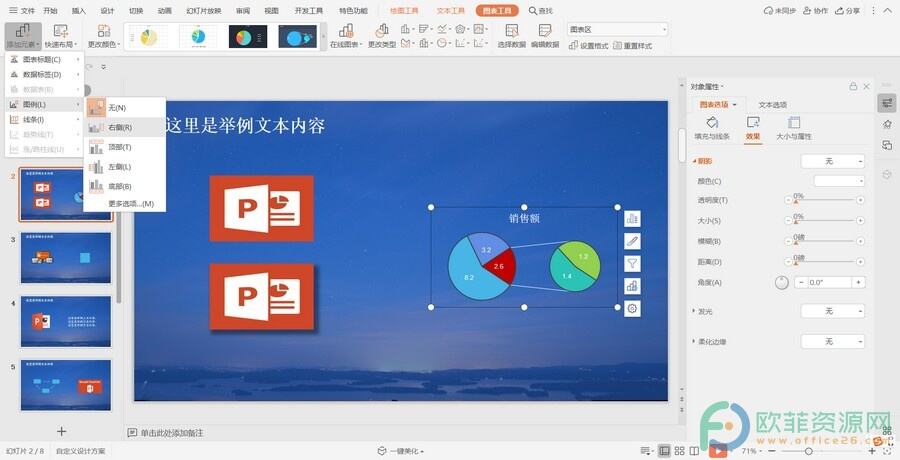The width and height of the screenshot is (900, 460).
Task: Click the Angle (角度) value field
Action: [x=829, y=283]
